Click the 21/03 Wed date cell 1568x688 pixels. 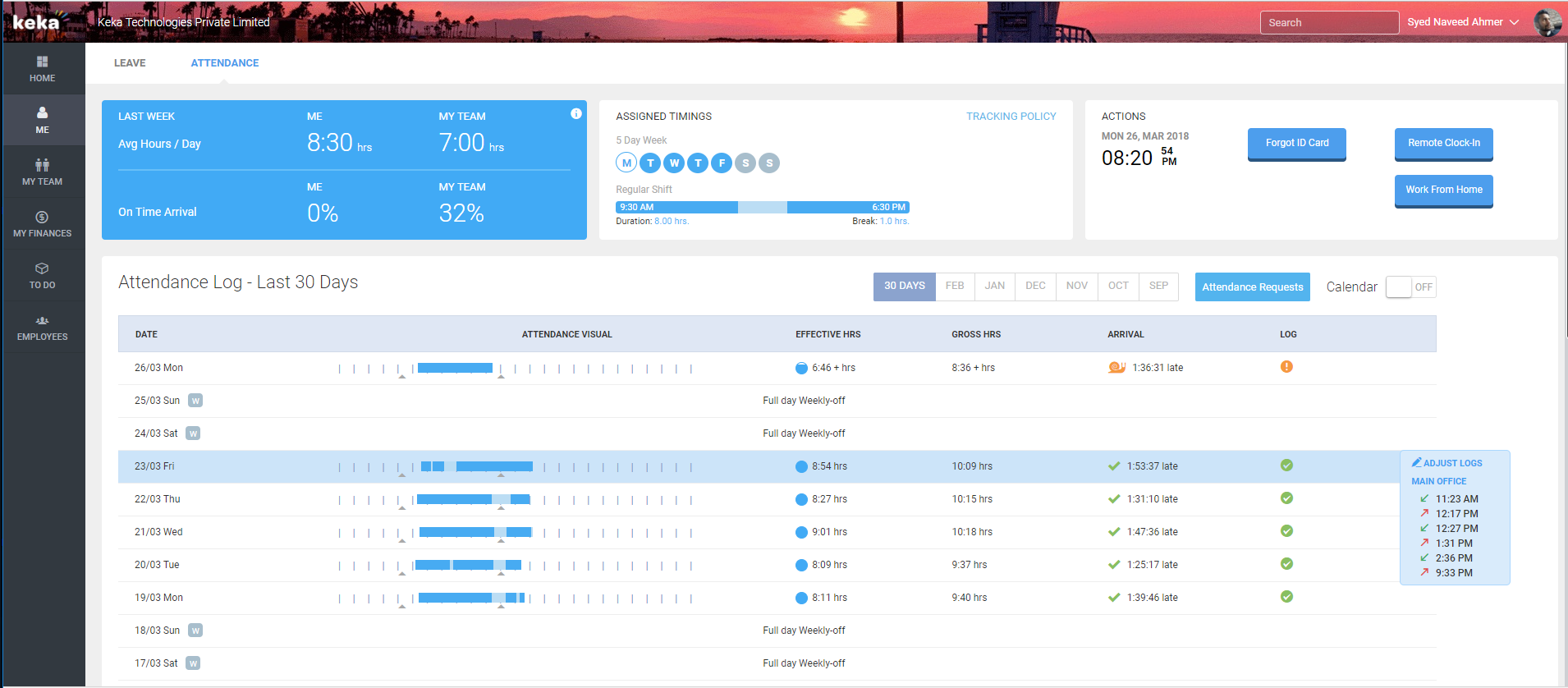[158, 532]
